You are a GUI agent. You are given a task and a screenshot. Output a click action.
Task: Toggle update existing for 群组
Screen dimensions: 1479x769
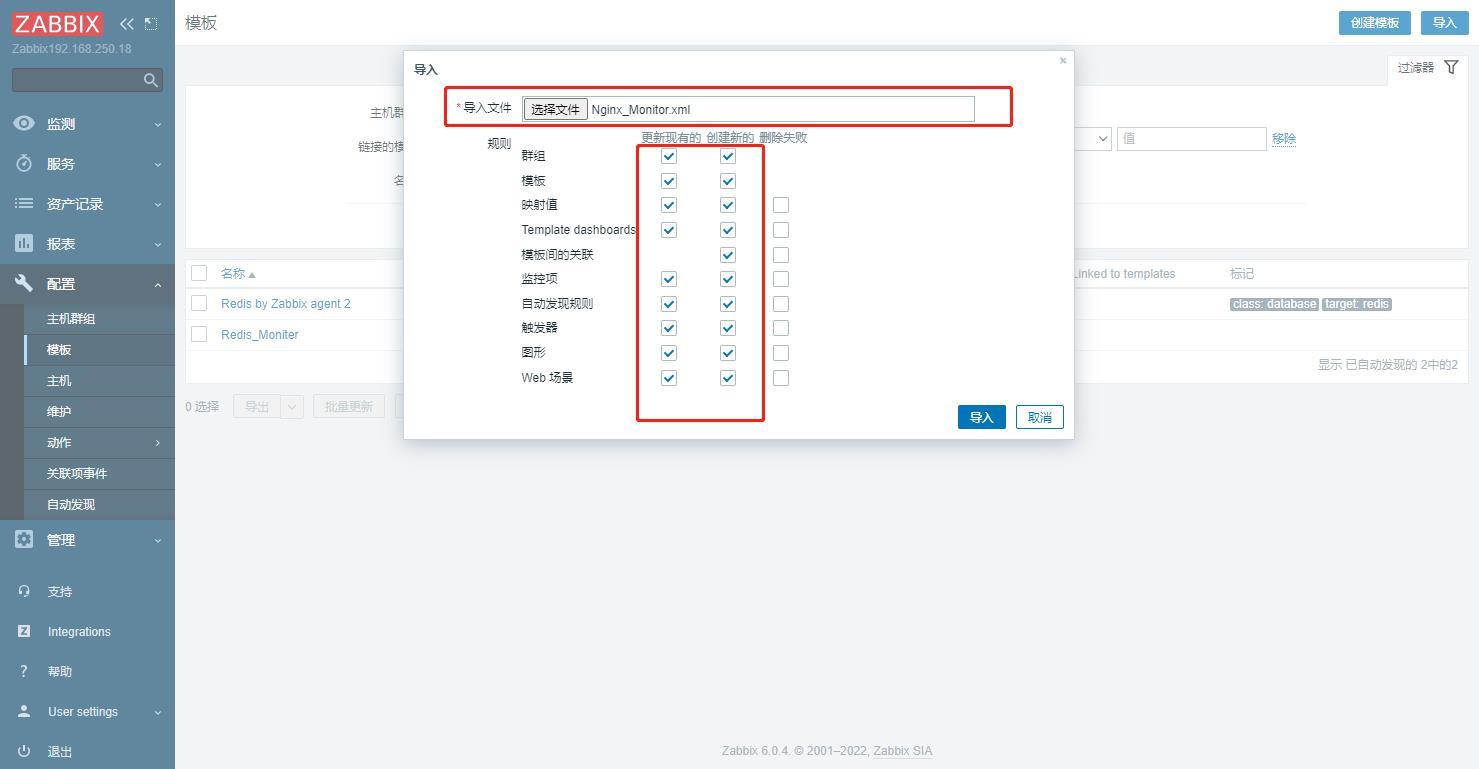tap(669, 156)
